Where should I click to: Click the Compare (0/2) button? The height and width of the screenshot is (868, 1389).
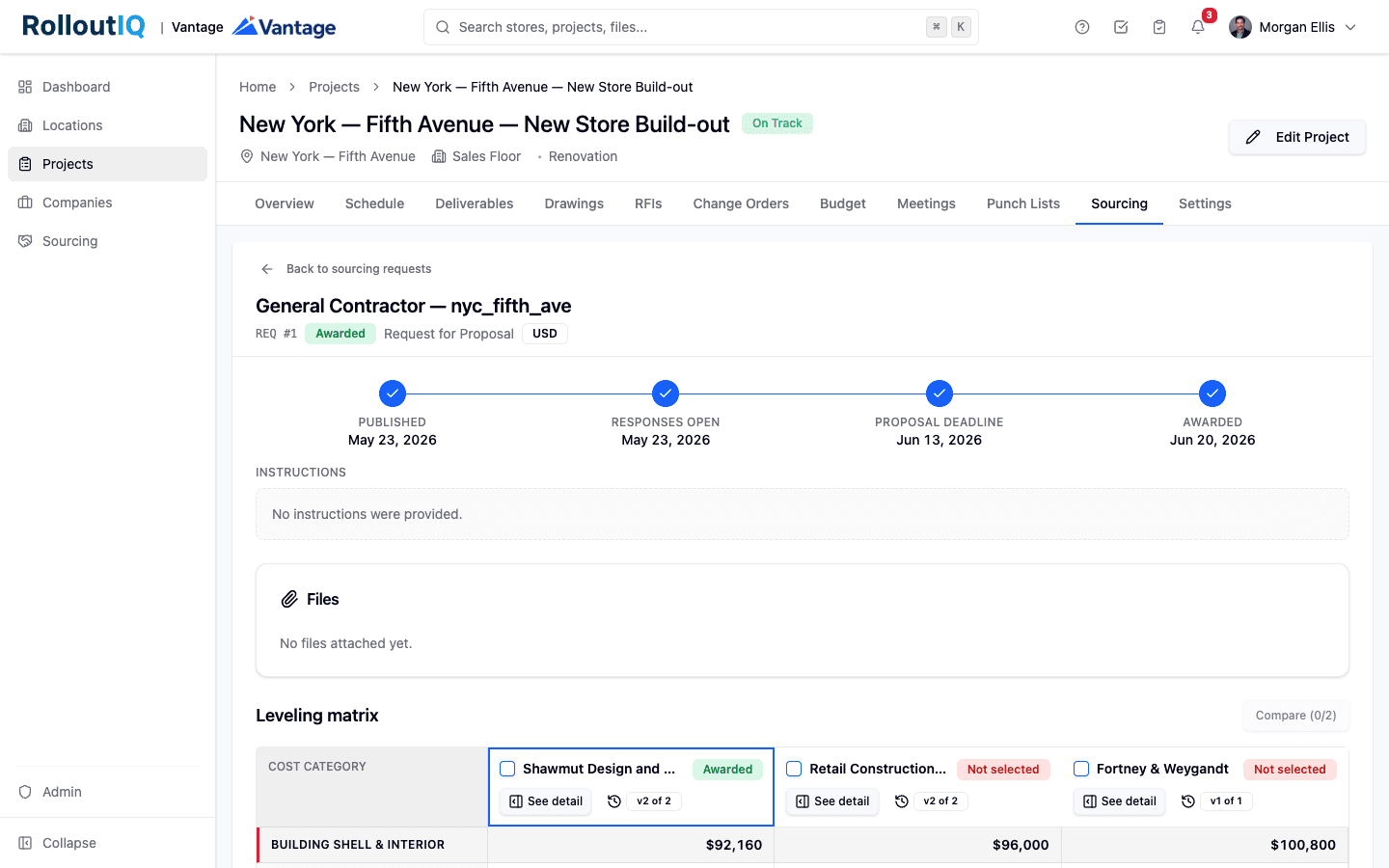coord(1295,716)
